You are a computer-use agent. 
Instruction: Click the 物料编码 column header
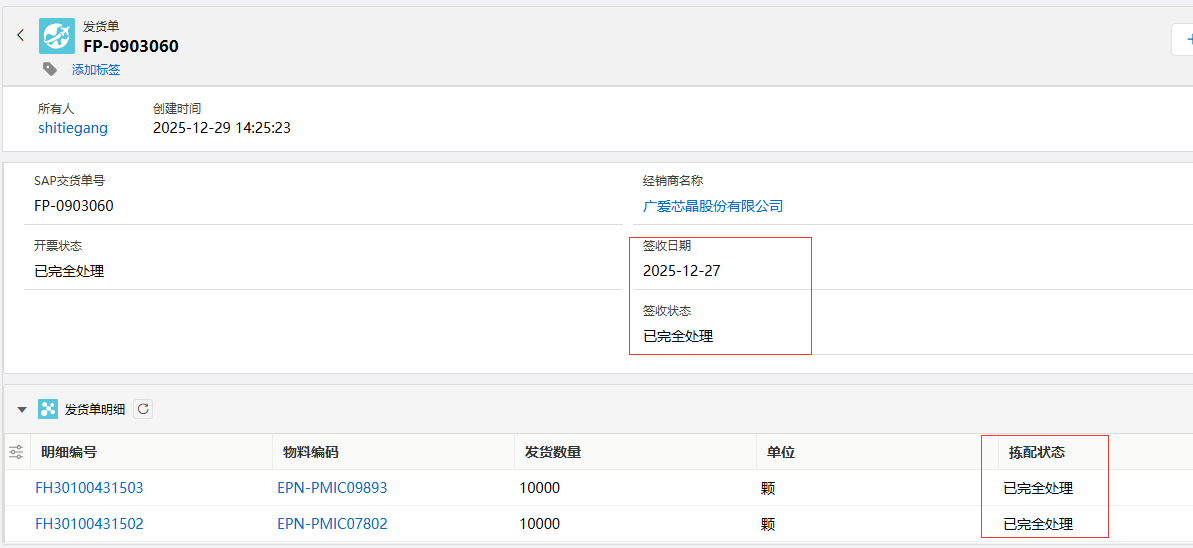point(311,452)
